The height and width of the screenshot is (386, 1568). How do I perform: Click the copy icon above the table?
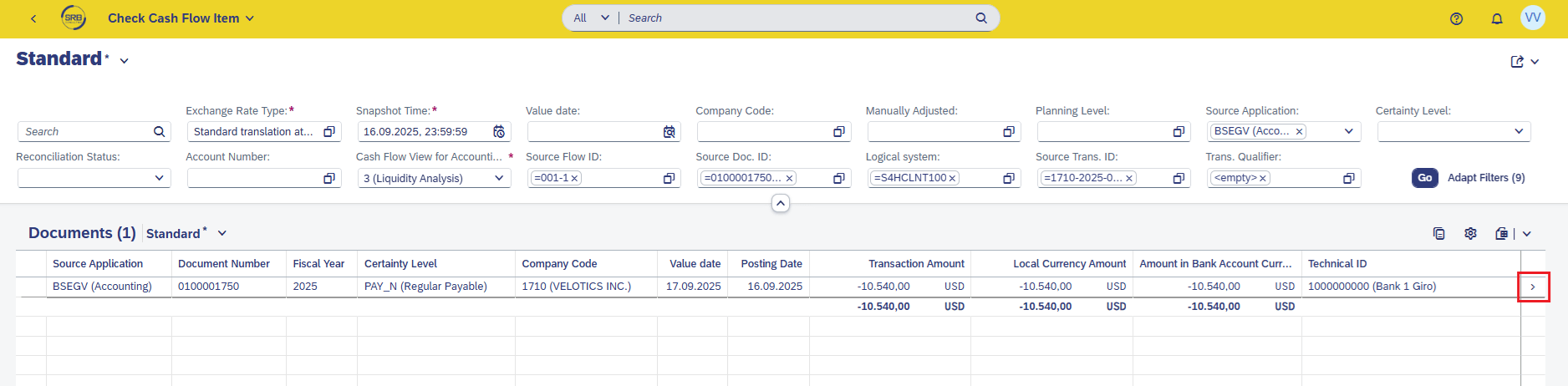(1438, 234)
